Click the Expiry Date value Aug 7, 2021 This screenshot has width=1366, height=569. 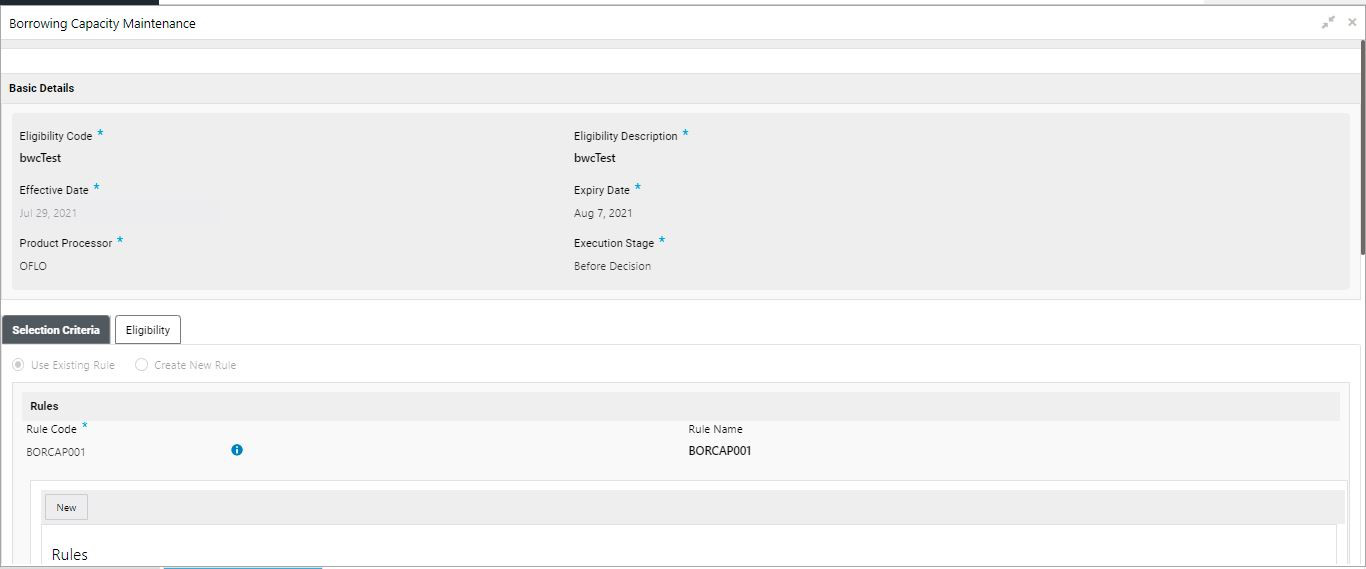[x=603, y=213]
